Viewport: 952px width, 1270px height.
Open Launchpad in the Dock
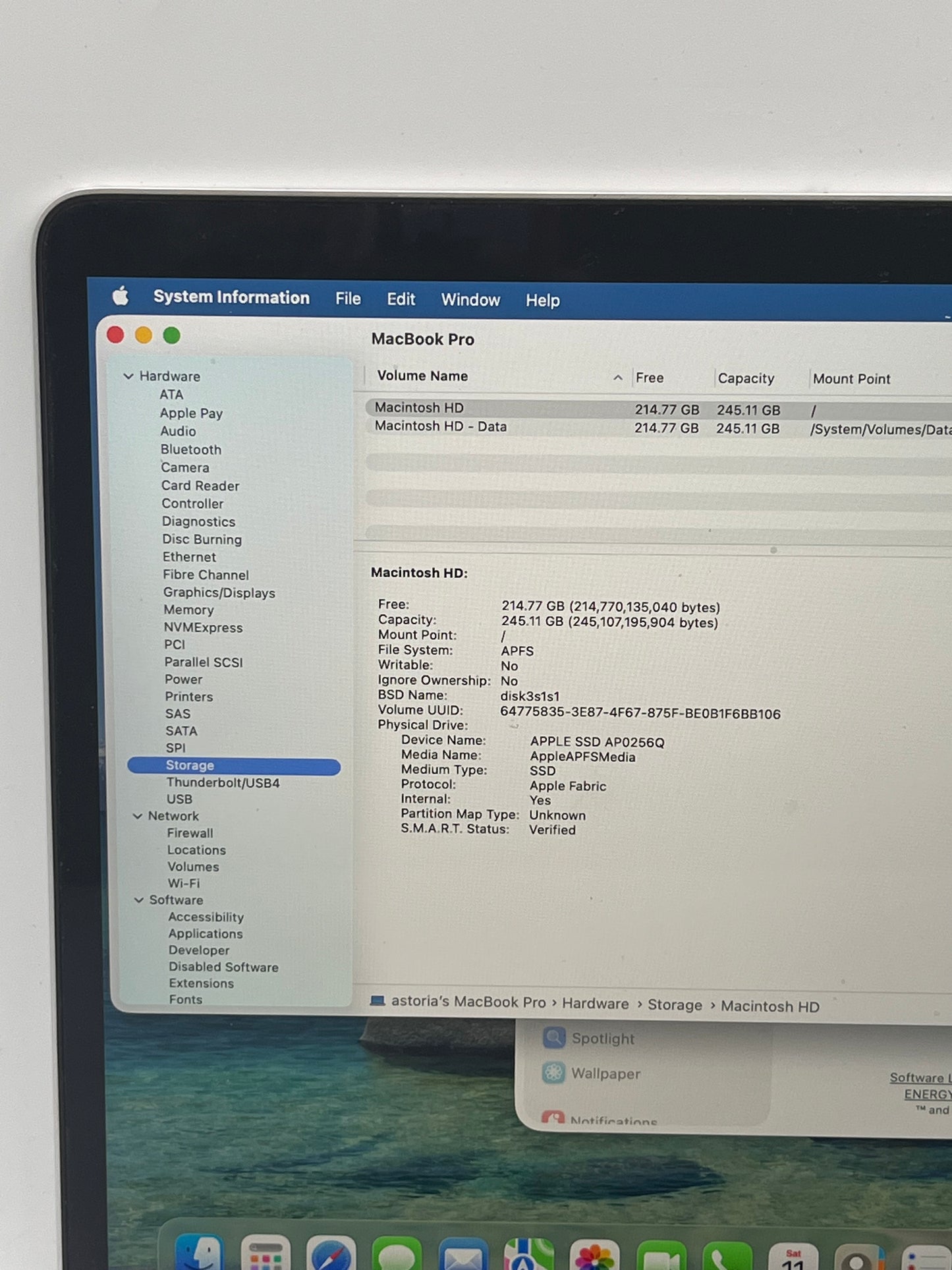pyautogui.click(x=265, y=1254)
